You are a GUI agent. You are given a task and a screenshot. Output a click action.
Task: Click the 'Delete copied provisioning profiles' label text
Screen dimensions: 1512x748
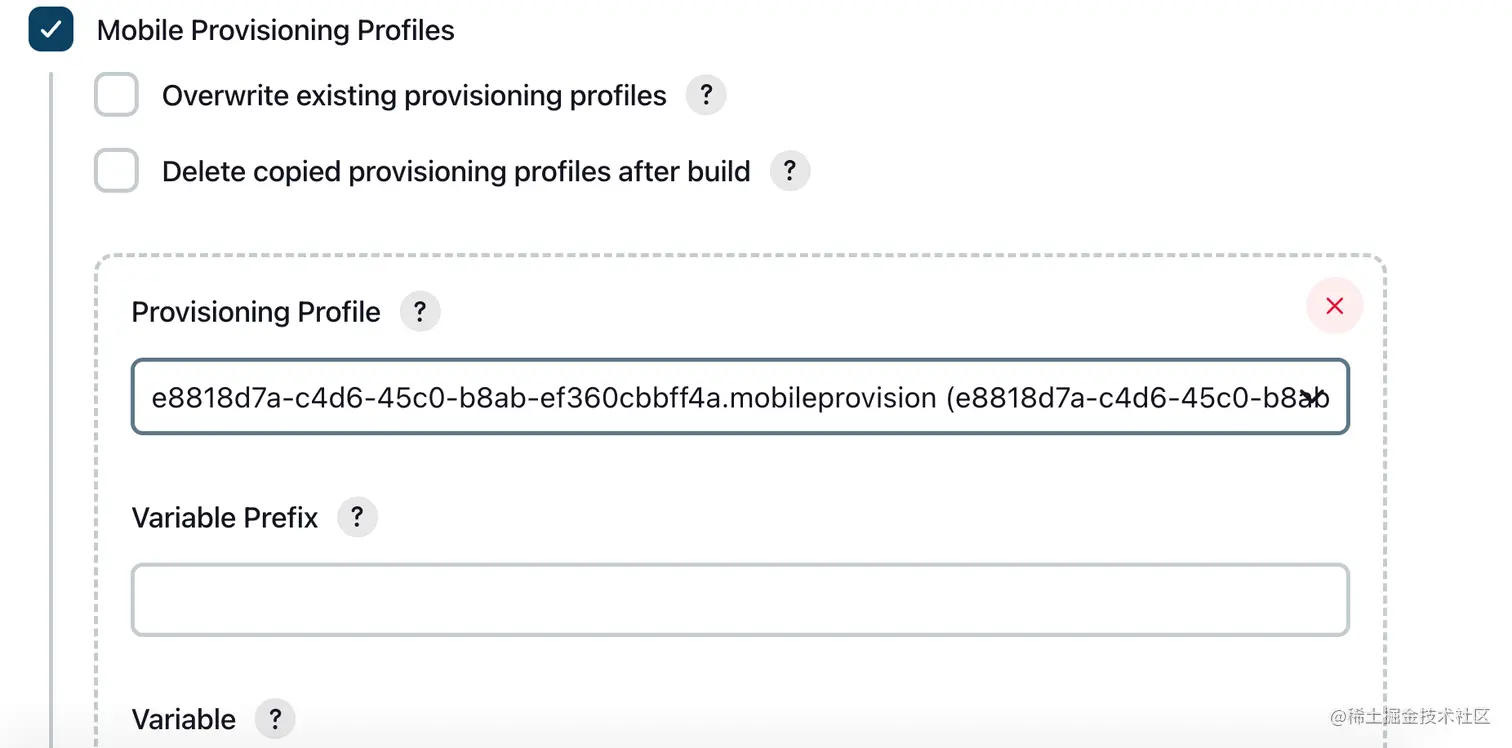pyautogui.click(x=456, y=171)
